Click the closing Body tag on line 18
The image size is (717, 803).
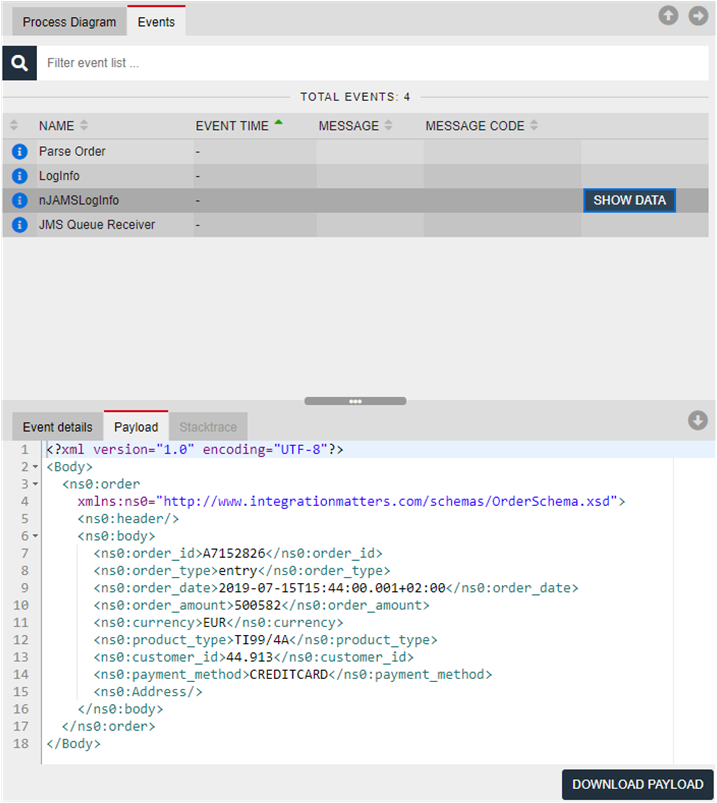[73, 744]
